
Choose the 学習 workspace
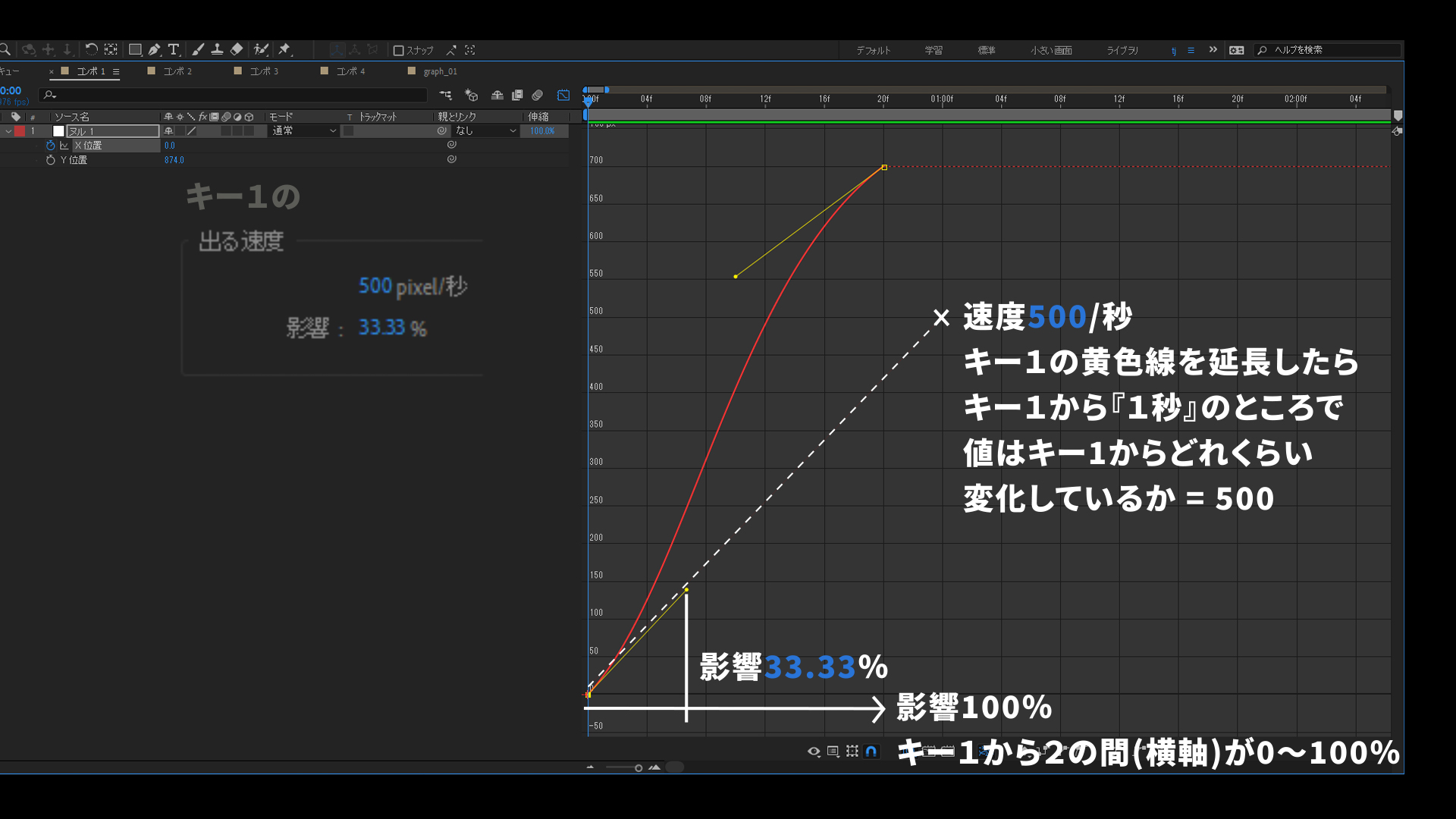tap(934, 50)
